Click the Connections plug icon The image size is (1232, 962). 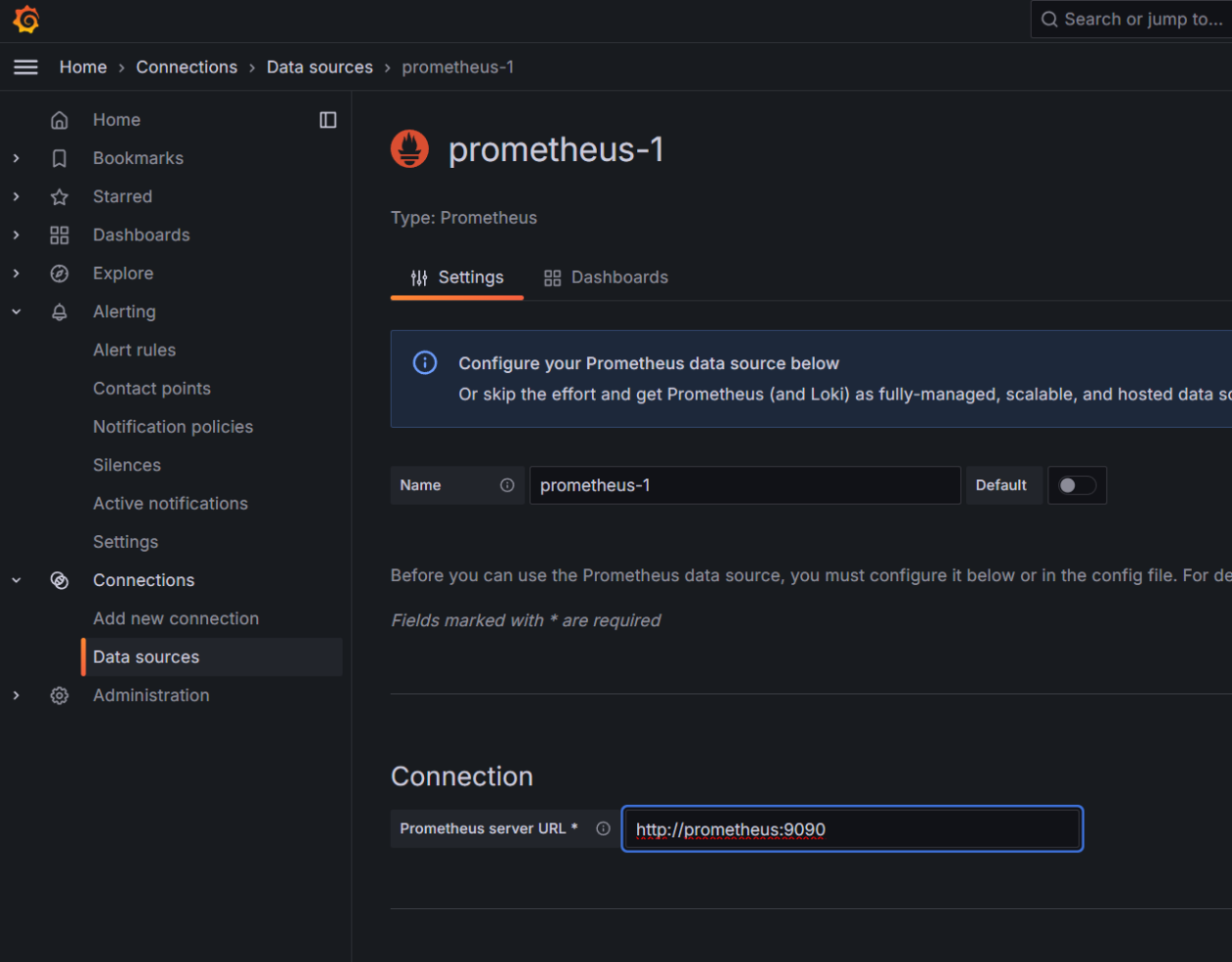[x=60, y=580]
